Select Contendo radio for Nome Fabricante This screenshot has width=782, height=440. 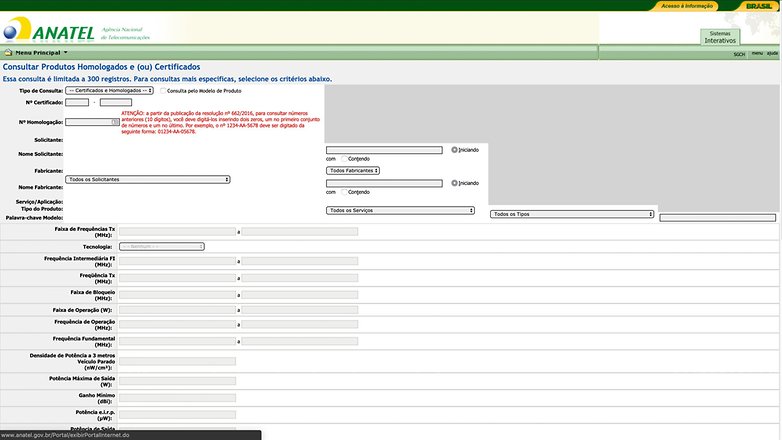(344, 192)
